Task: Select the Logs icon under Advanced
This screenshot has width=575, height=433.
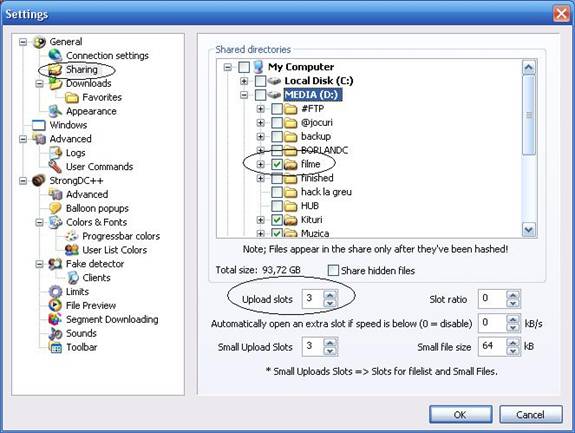Action: pos(56,153)
